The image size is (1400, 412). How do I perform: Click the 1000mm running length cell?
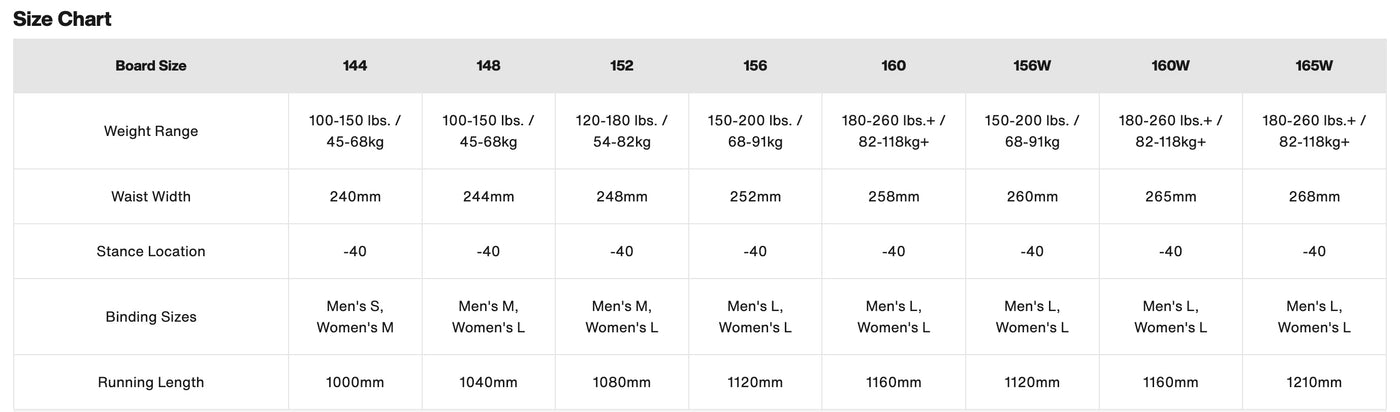355,382
